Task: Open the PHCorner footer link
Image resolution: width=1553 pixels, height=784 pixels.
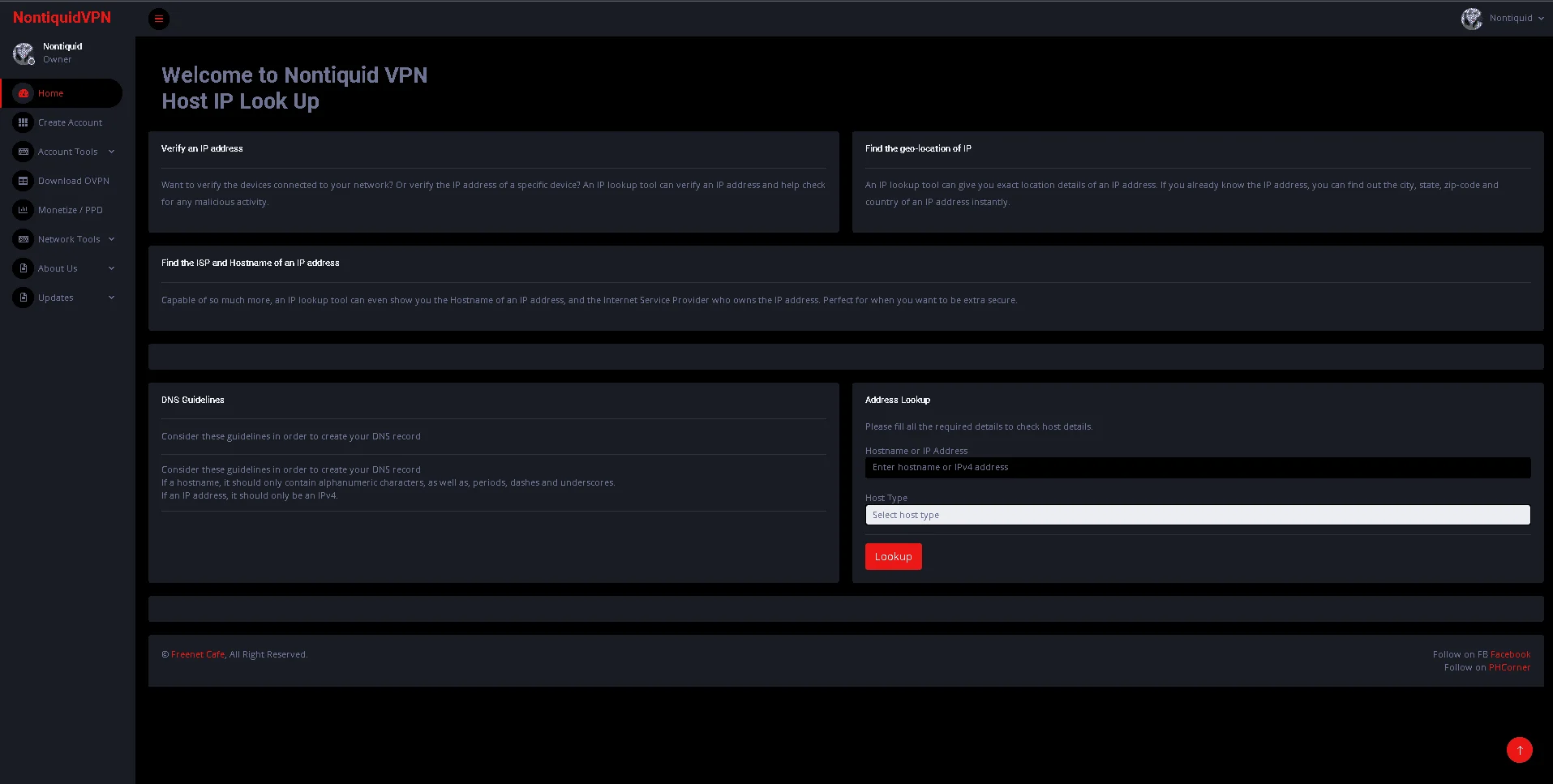Action: [x=1509, y=667]
